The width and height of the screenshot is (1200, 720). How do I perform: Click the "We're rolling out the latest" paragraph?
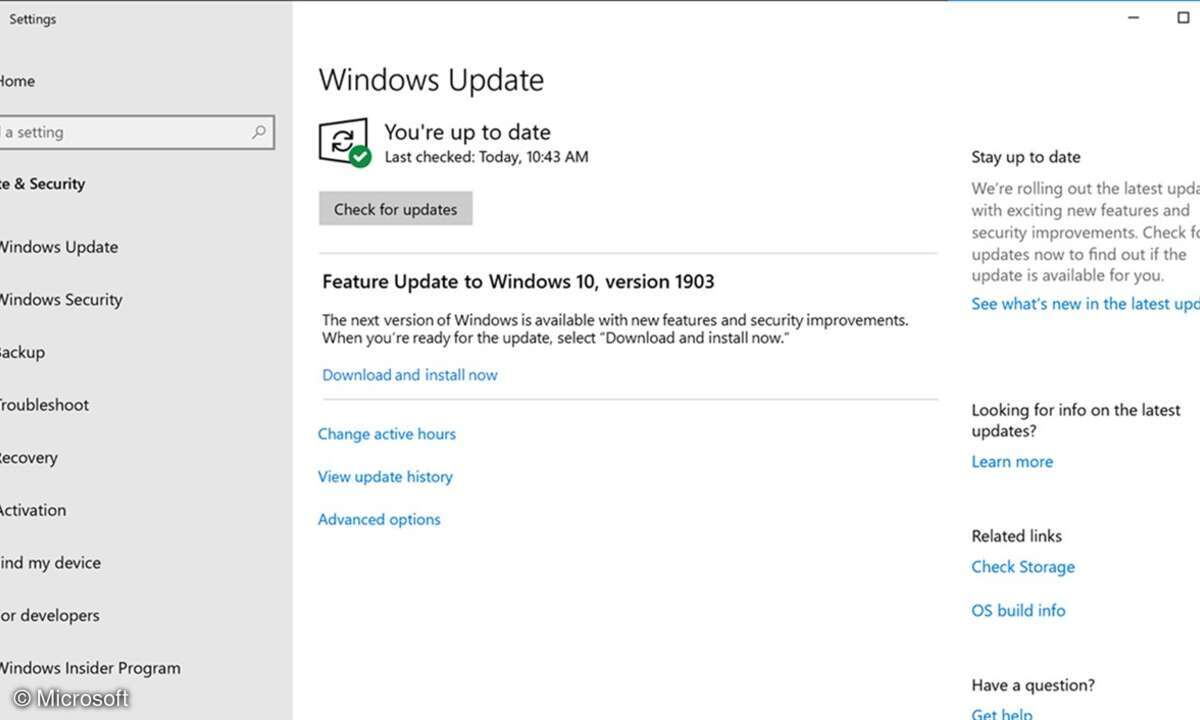click(1085, 232)
